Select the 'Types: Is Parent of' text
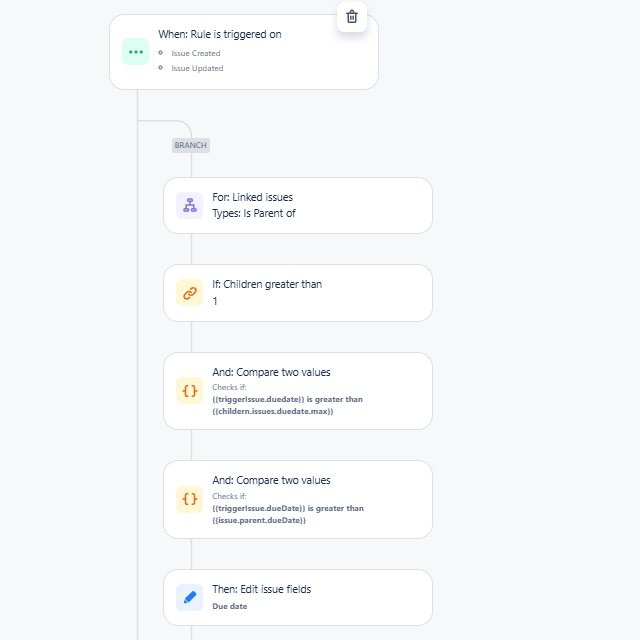This screenshot has height=640, width=640. point(253,213)
